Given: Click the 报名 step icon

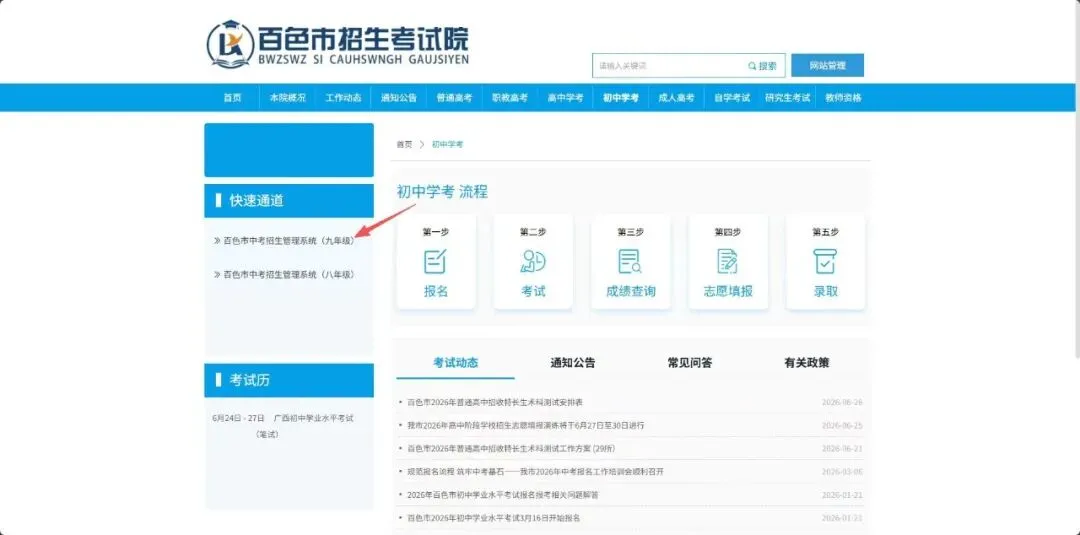Looking at the screenshot, I should click(435, 262).
